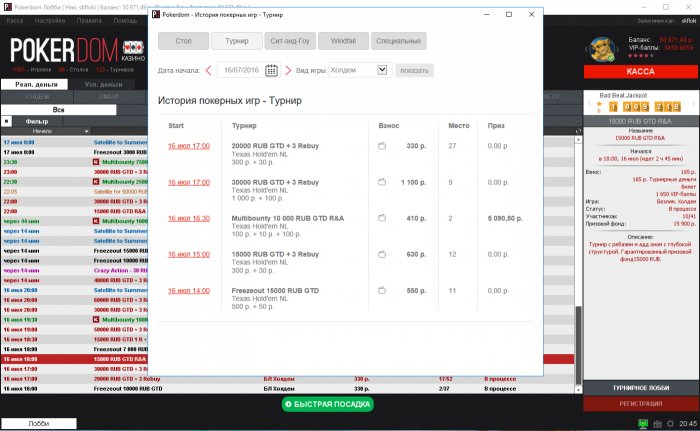Click the Pokerdom cards logo icon

pos(133,48)
